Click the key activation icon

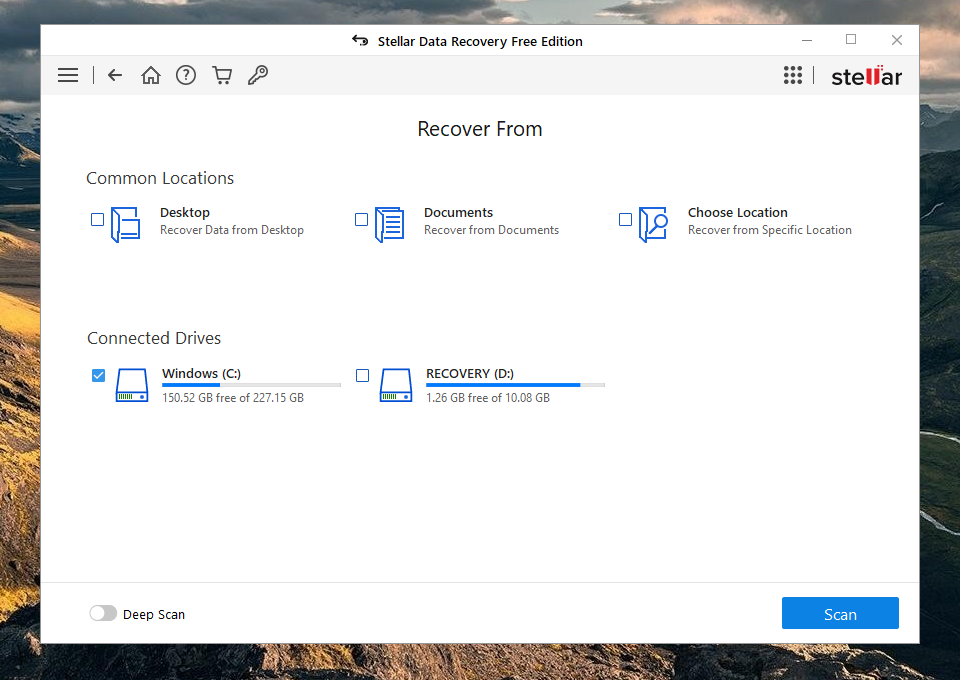pos(258,75)
